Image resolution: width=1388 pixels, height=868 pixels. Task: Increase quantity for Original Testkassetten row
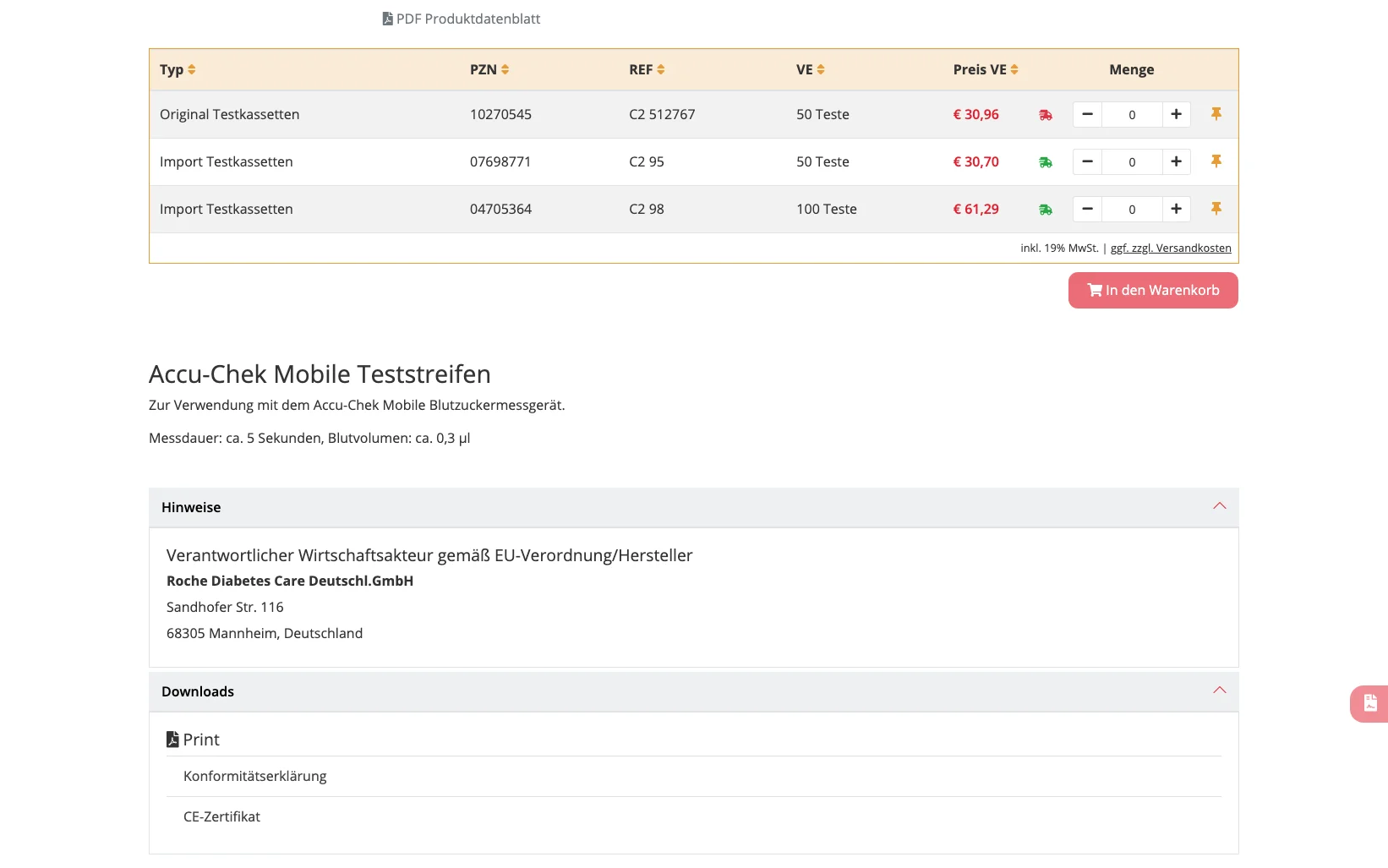click(1176, 114)
